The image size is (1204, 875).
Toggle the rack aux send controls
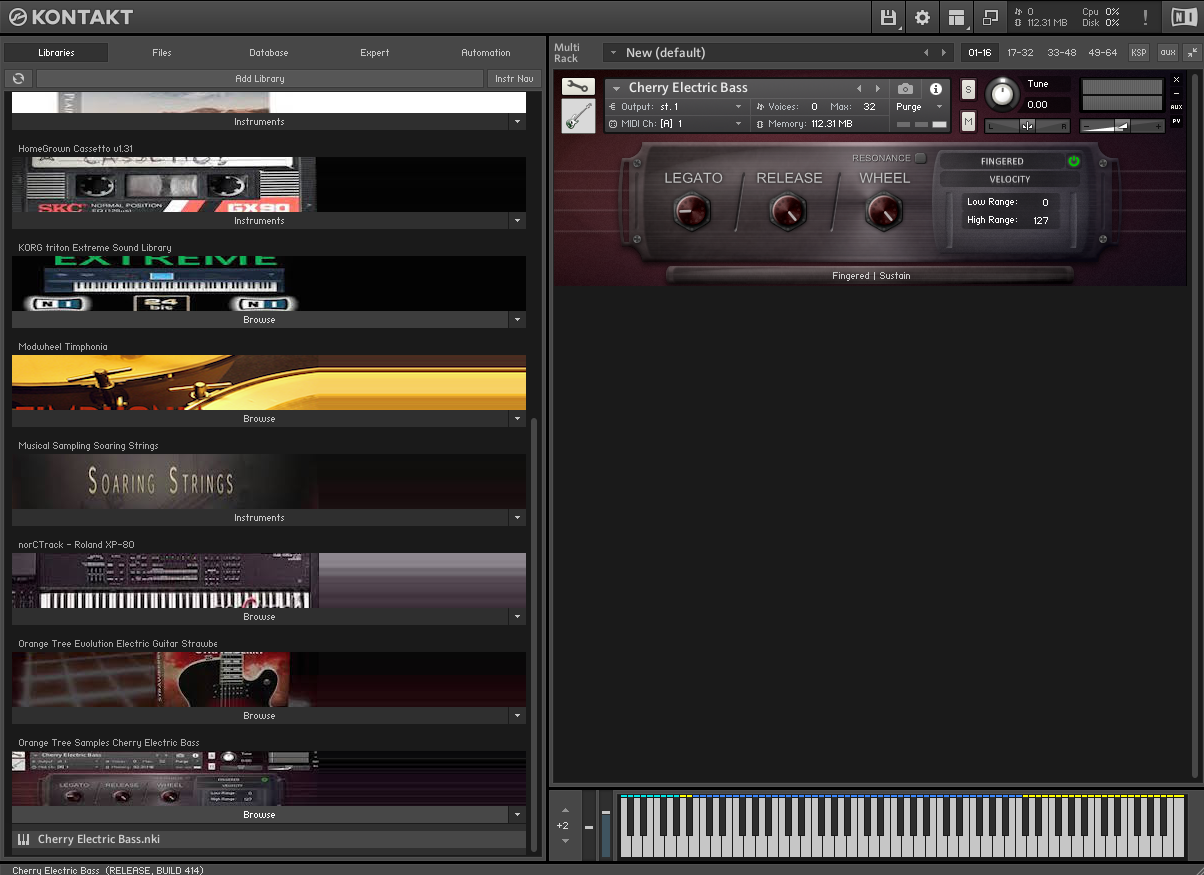[1167, 53]
